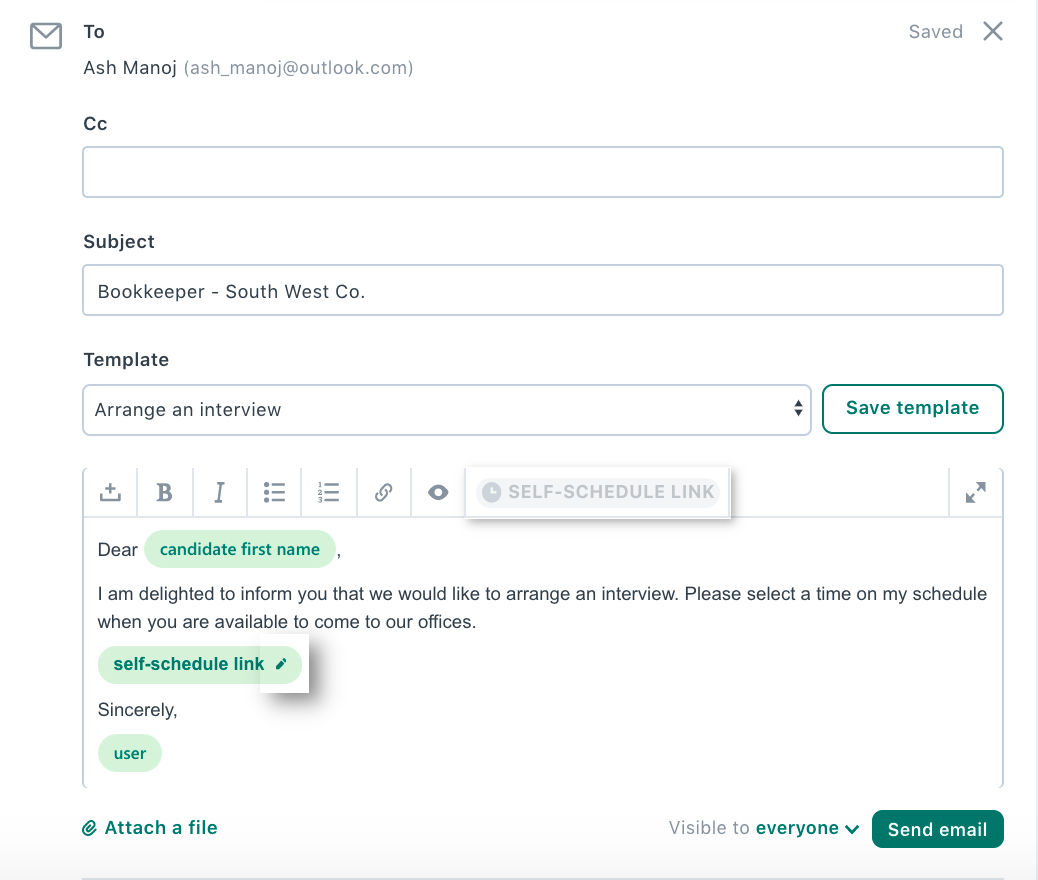Screen dimensions: 1038x880
Task: Click the insert placeholder icon in toolbar
Action: (x=110, y=492)
